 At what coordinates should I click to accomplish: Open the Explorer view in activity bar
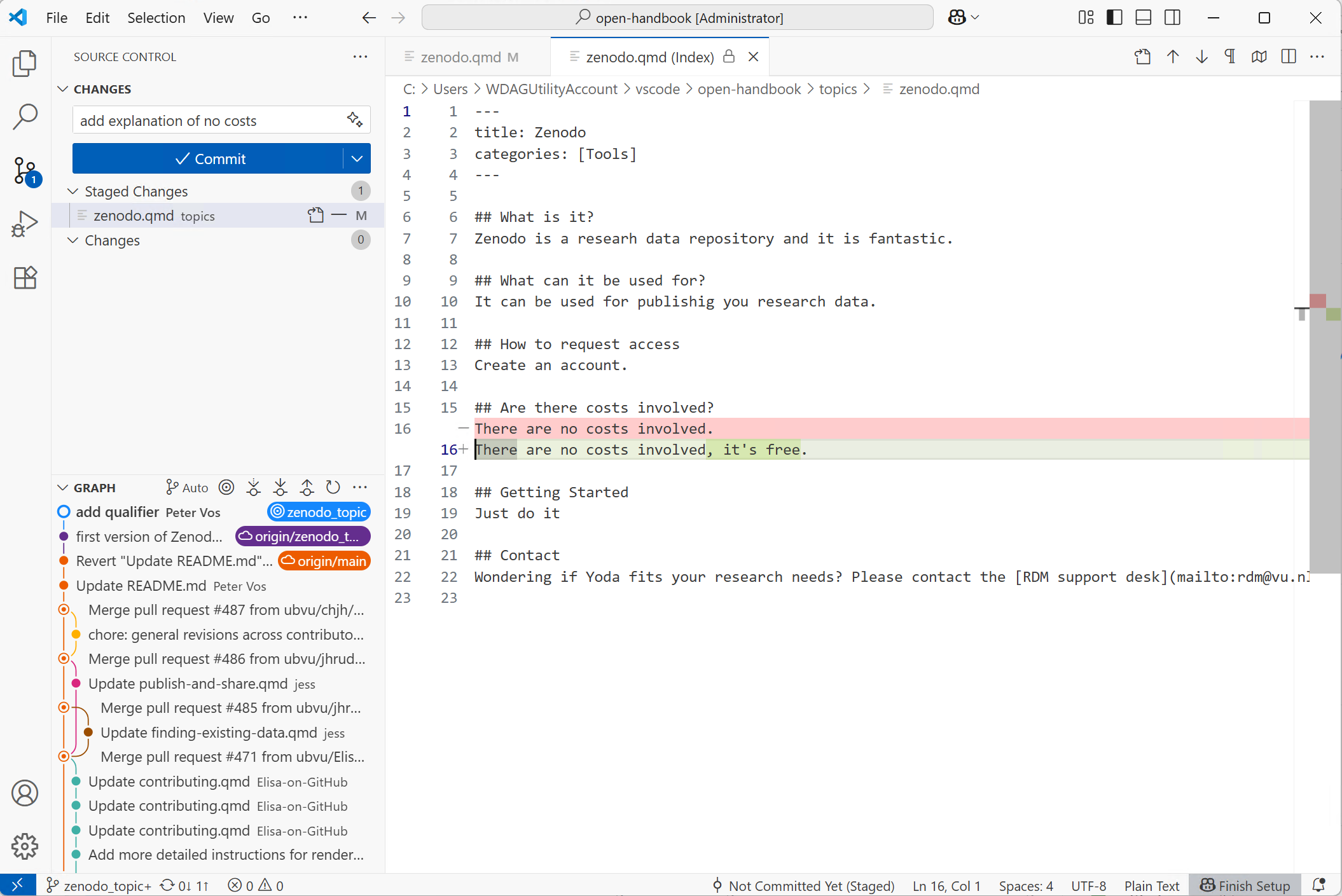click(25, 63)
